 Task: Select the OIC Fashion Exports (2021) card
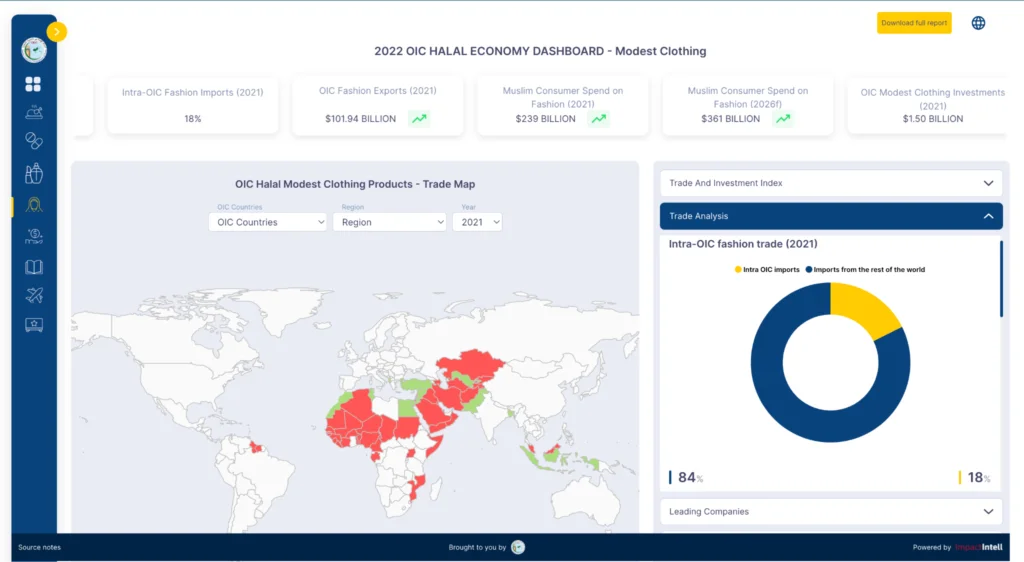[377, 105]
